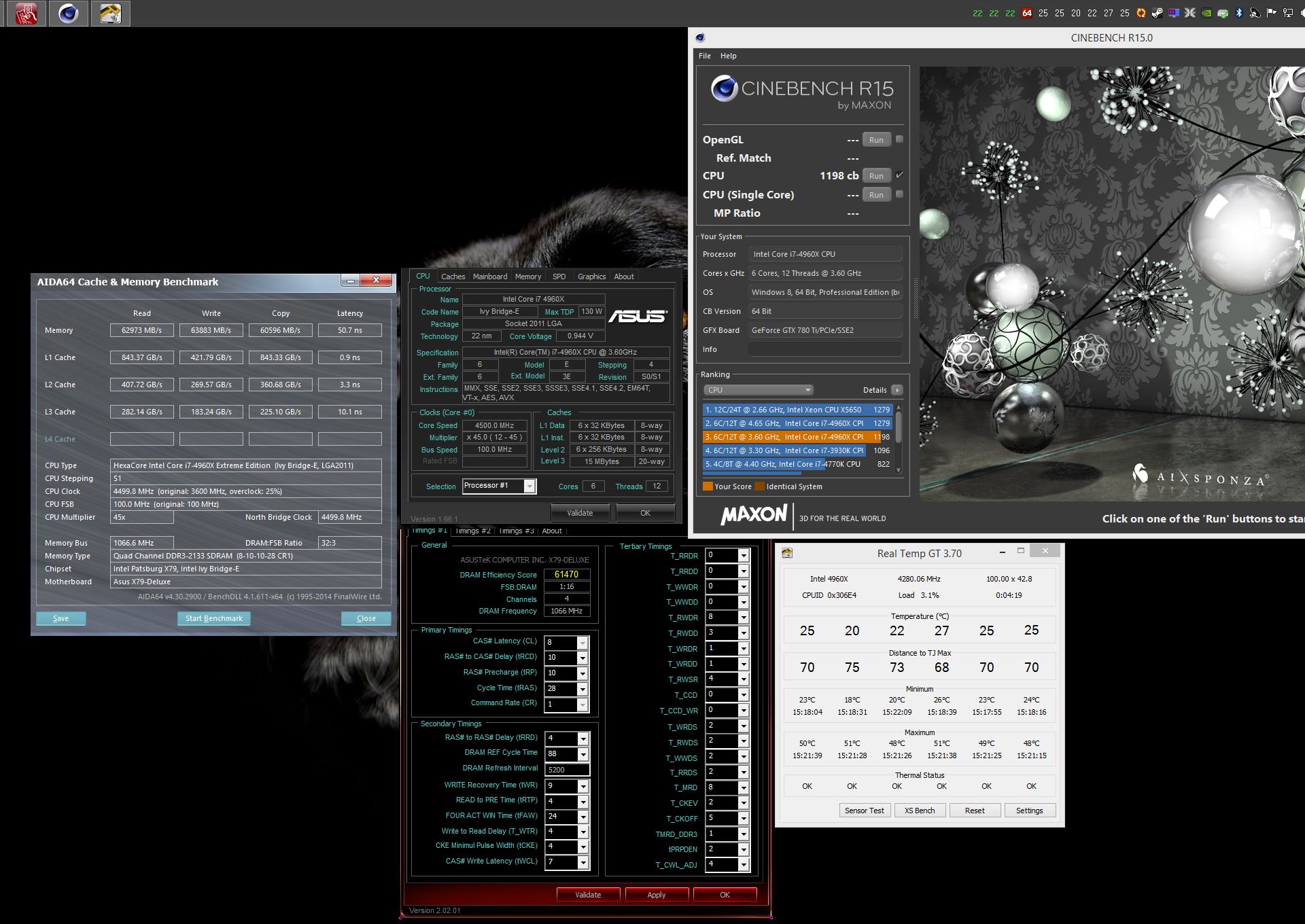
Task: Click Close button in AIDA64 window
Action: 366,618
